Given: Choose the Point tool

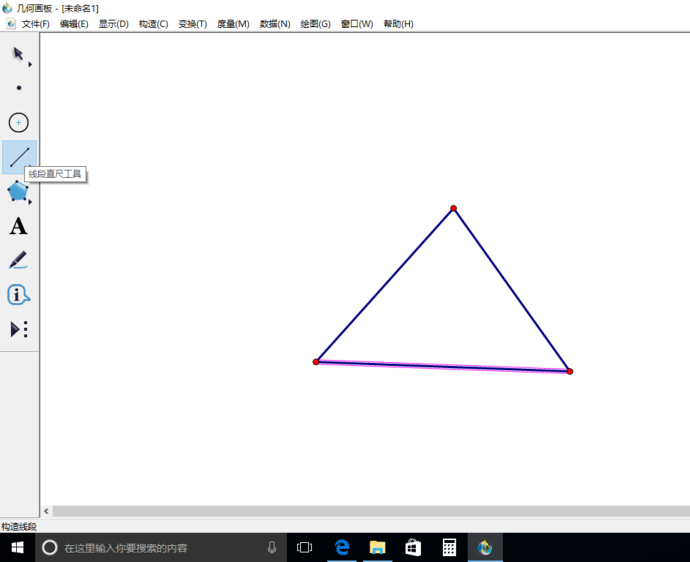Looking at the screenshot, I should 18,88.
